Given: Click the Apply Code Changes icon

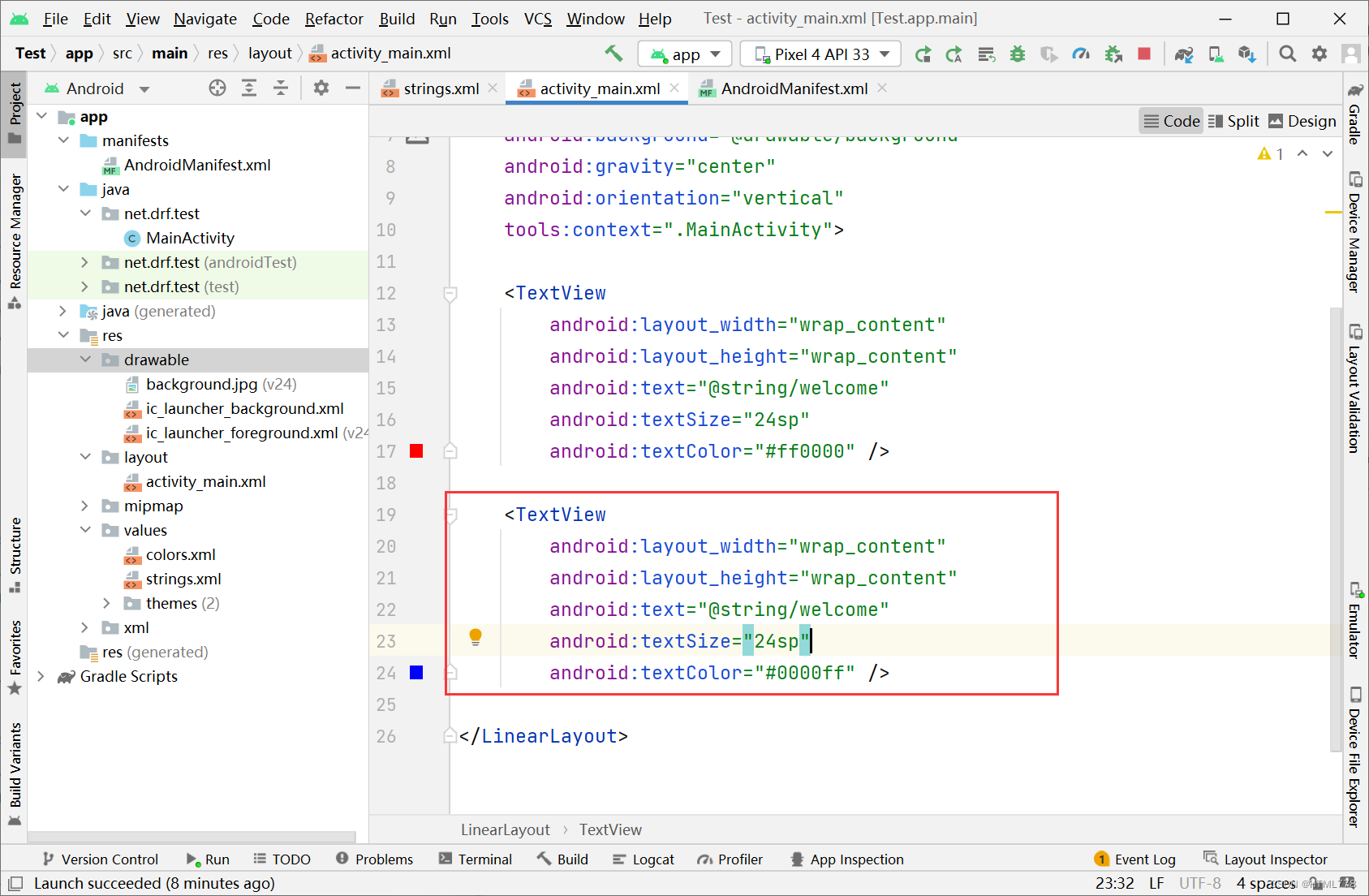Looking at the screenshot, I should click(986, 54).
